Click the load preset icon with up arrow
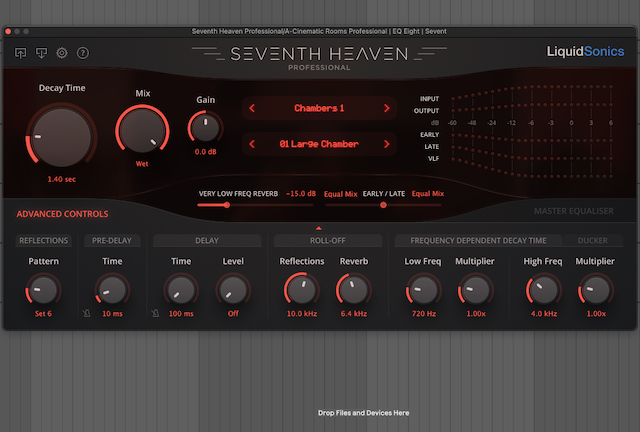Screen dimensions: 640x432 click(20, 53)
